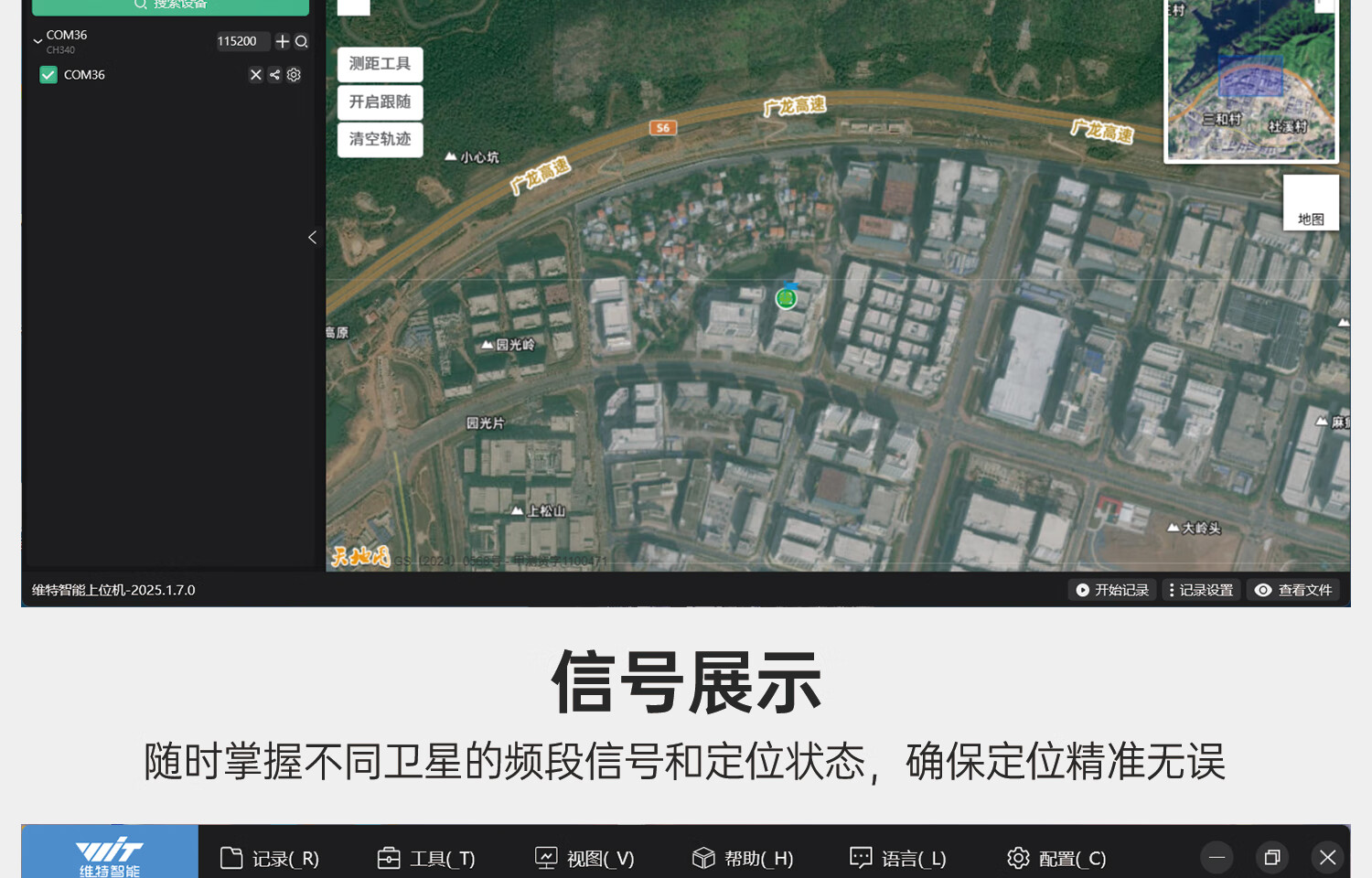Click the 115200 baud rate field
This screenshot has width=1372, height=878.
coord(238,41)
